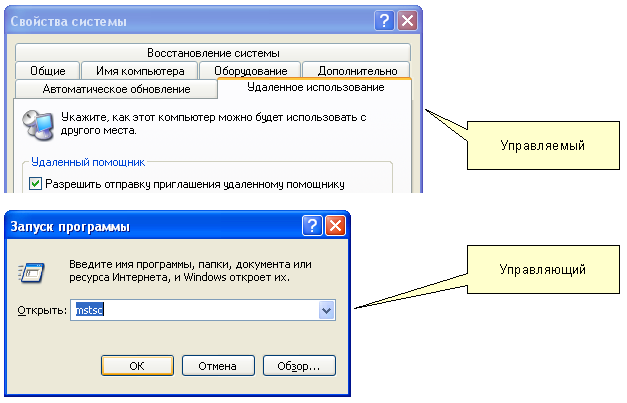
Task: Enable Разрешить отправку приглашения удаленному помощнику checkbox
Action: click(36, 184)
